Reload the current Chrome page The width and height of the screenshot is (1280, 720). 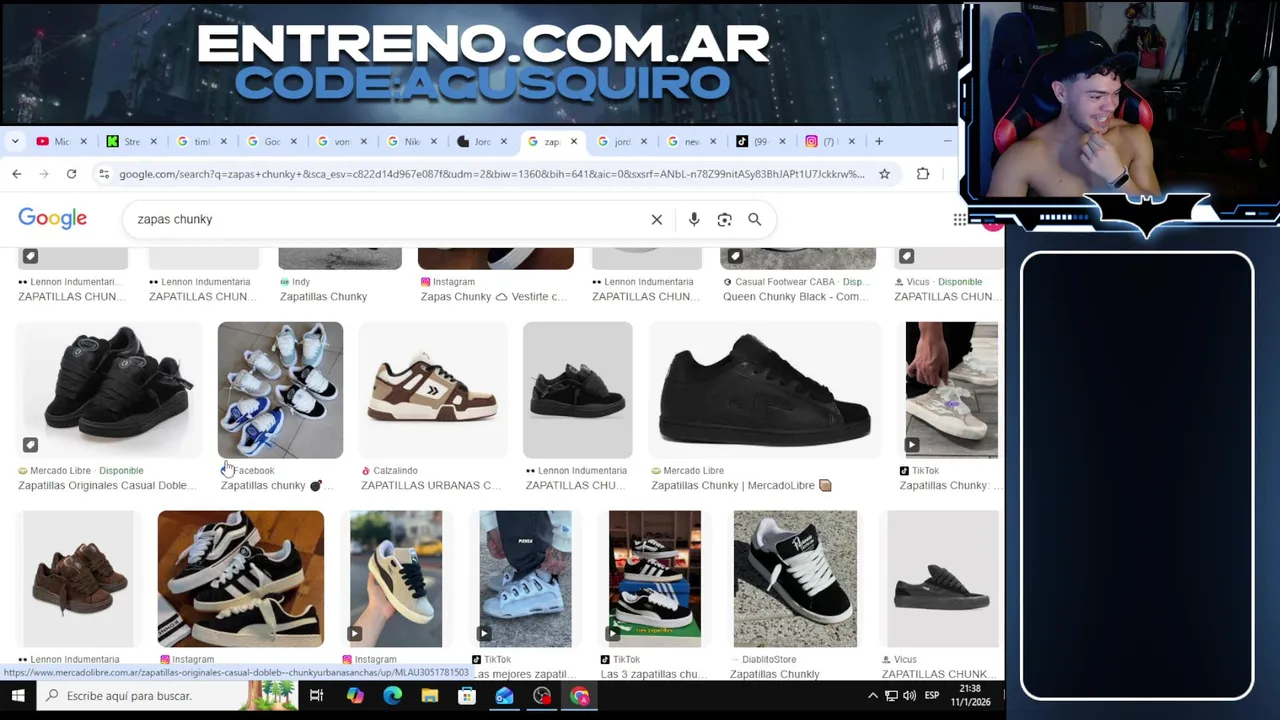[71, 174]
